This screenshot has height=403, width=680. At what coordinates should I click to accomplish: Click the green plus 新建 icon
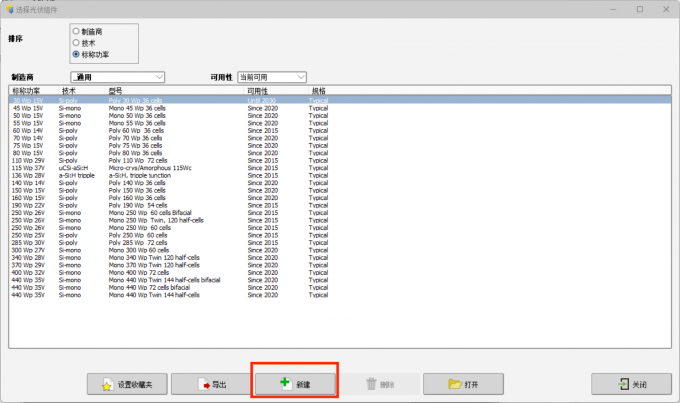(286, 384)
